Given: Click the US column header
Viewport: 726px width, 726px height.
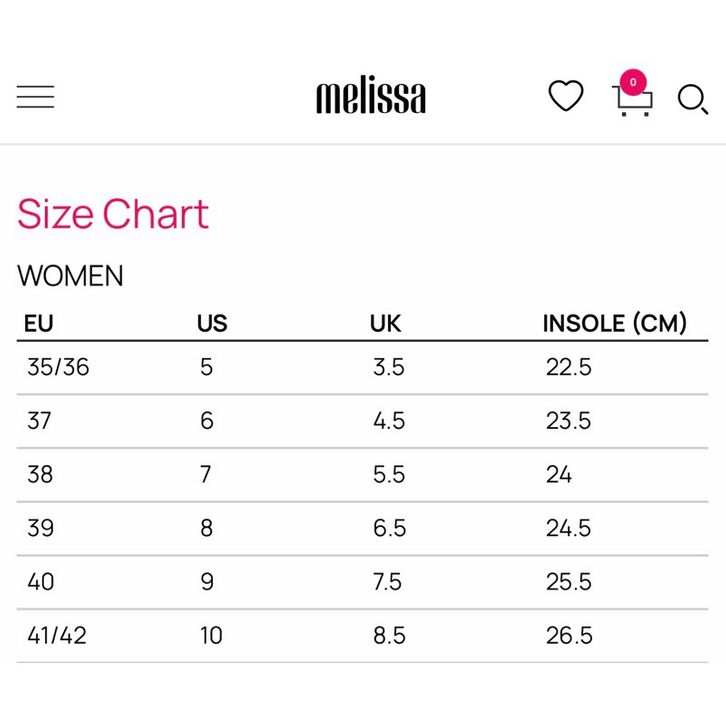Looking at the screenshot, I should (x=212, y=323).
